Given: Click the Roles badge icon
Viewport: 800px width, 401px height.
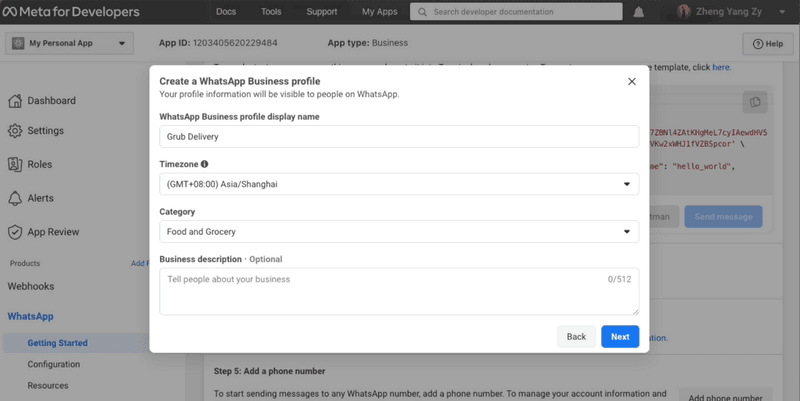Looking at the screenshot, I should [x=15, y=164].
